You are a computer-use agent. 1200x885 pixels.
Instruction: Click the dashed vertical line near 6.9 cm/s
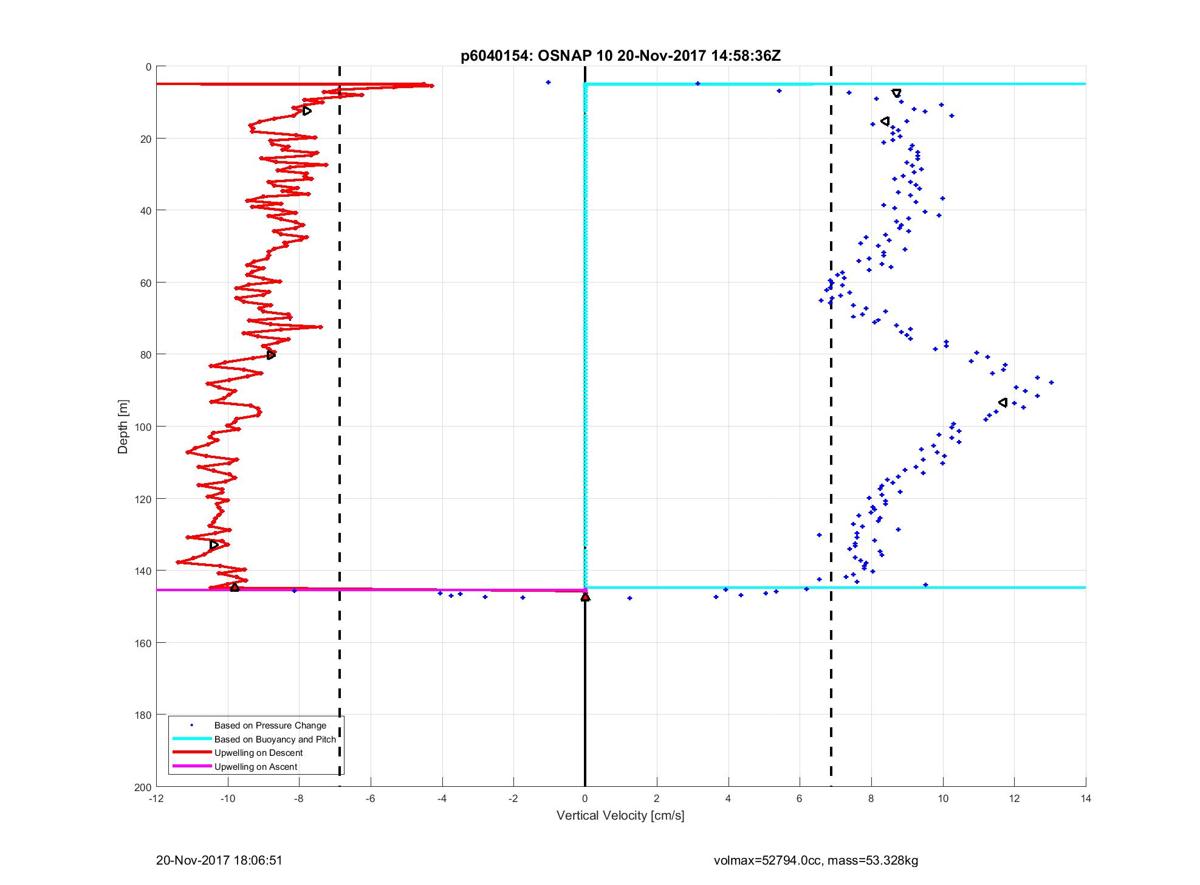pos(831,427)
